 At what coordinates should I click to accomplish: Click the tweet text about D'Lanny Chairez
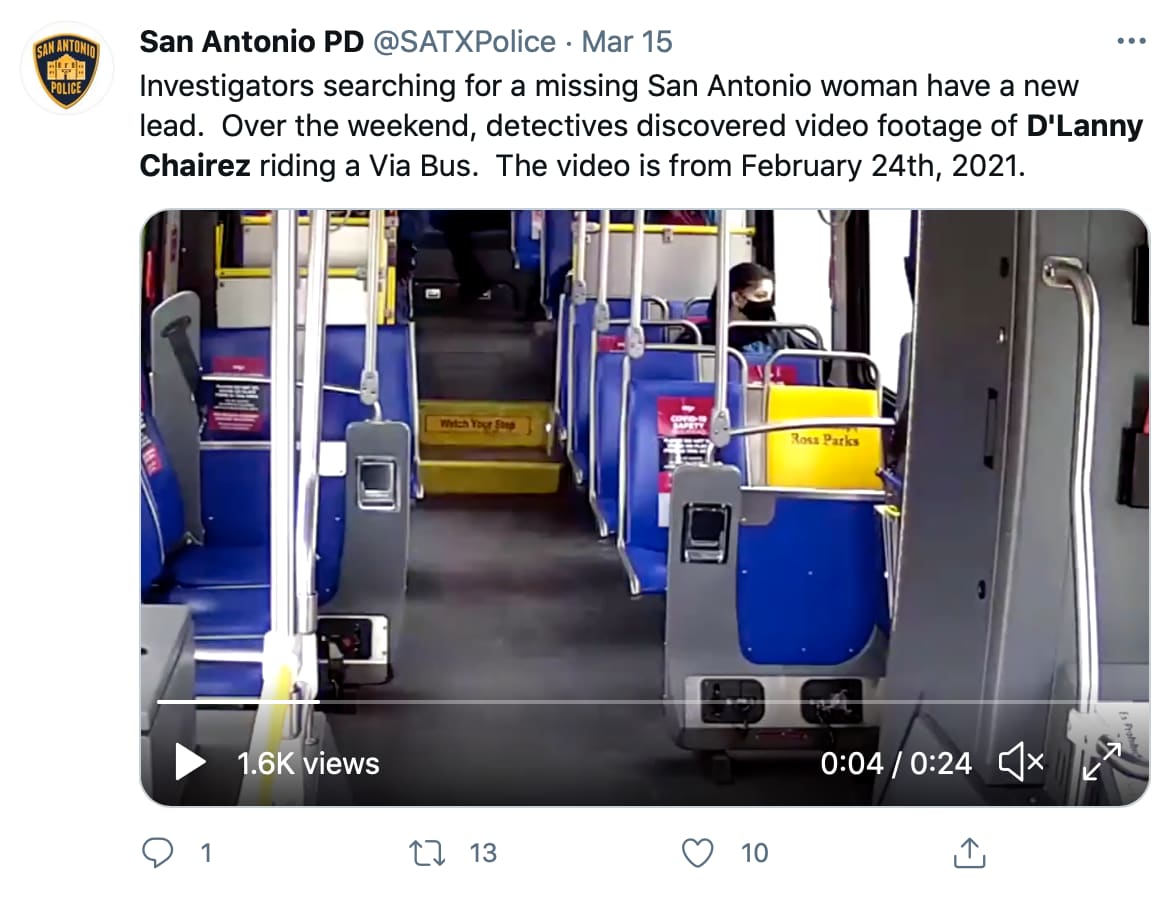pyautogui.click(x=641, y=126)
